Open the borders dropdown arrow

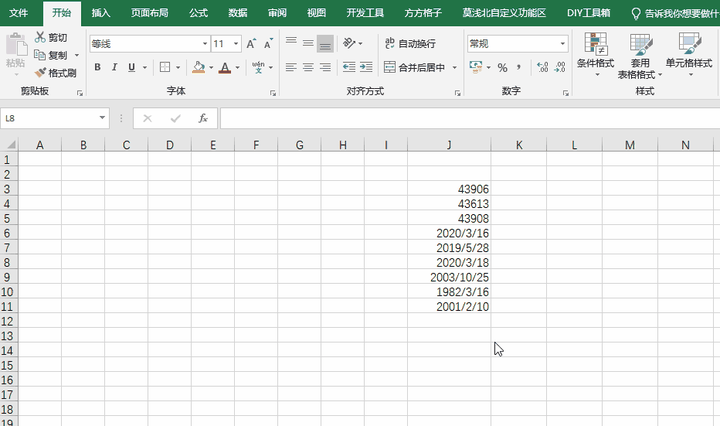(x=178, y=67)
